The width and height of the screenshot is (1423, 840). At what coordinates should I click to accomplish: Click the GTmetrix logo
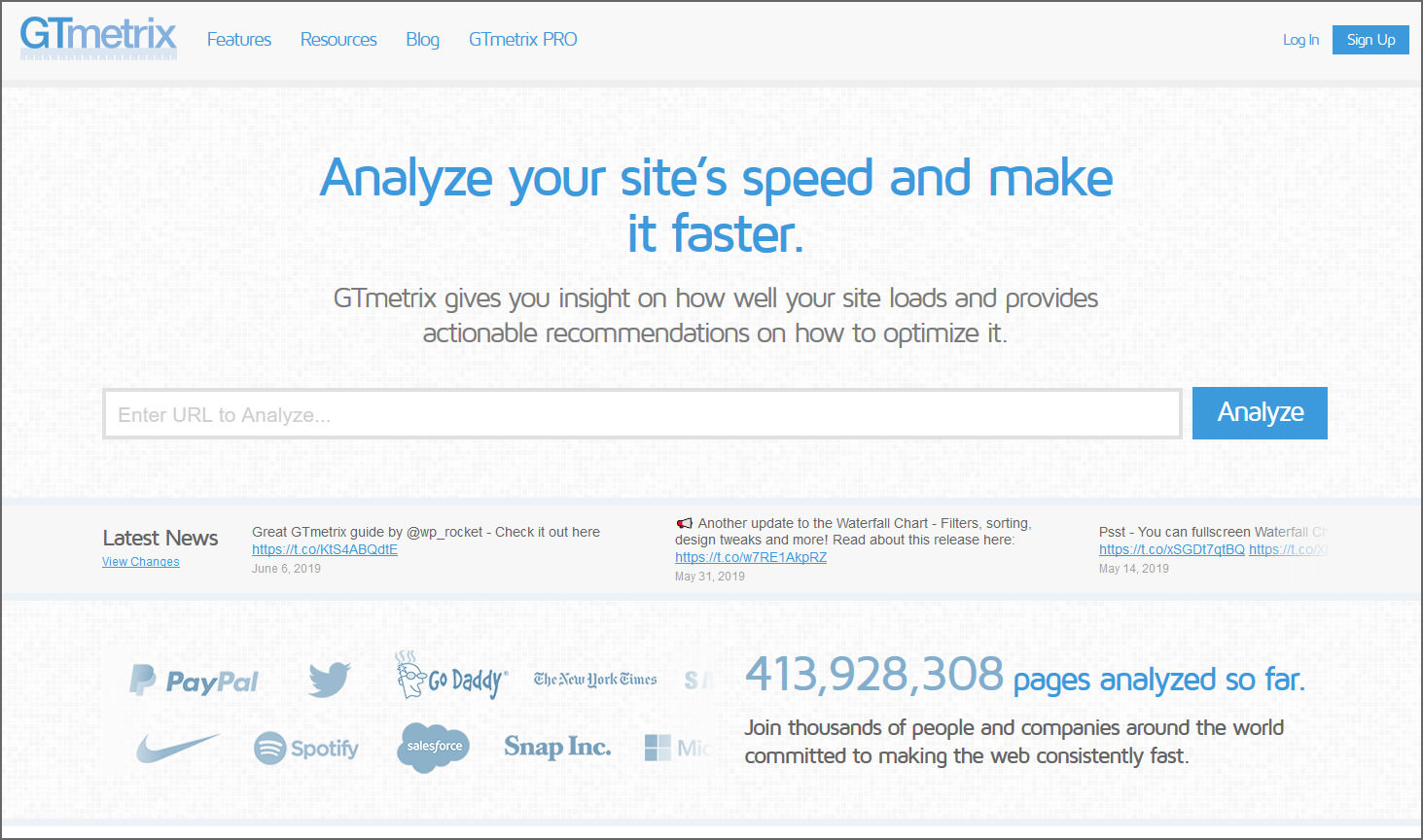tap(98, 37)
